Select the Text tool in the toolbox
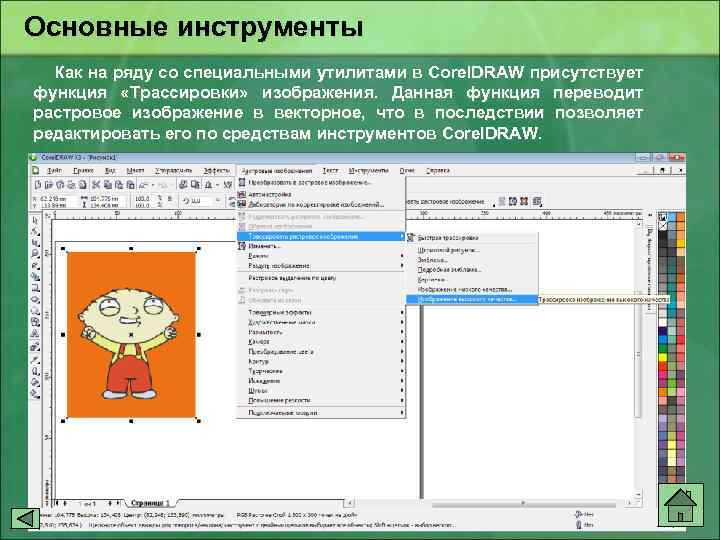This screenshot has width=720, height=540. [35, 334]
